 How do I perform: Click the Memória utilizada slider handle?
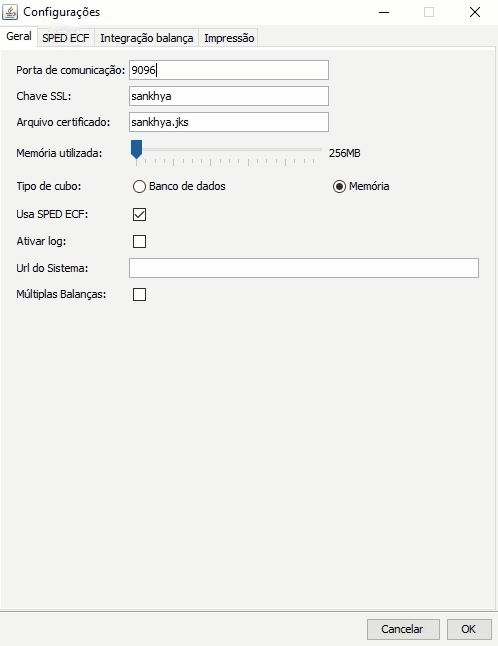click(136, 149)
